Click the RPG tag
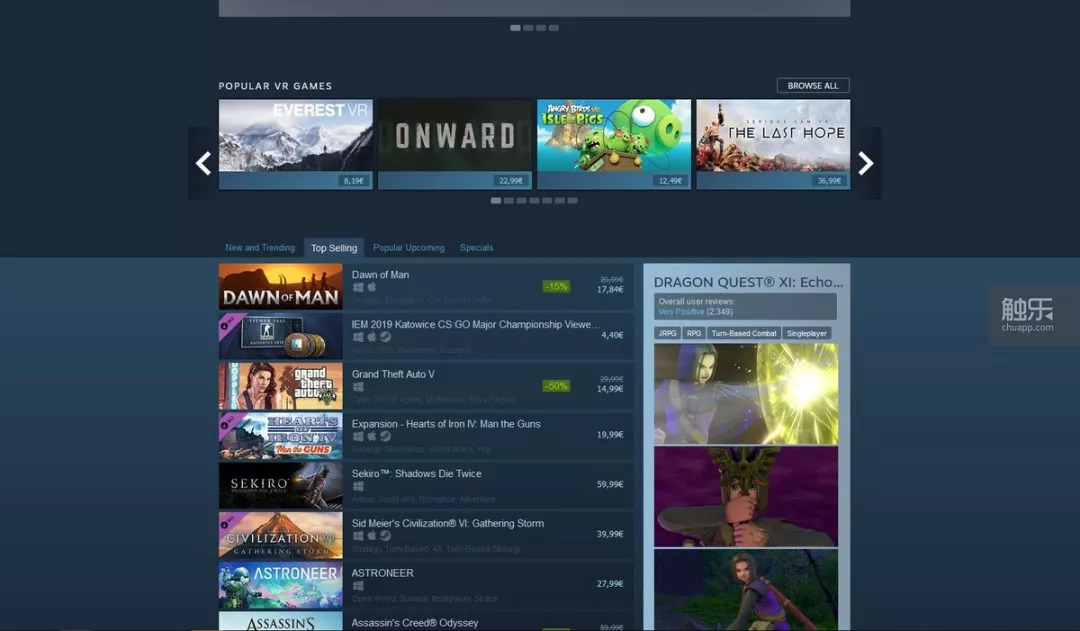The height and width of the screenshot is (631, 1080). [x=694, y=333]
